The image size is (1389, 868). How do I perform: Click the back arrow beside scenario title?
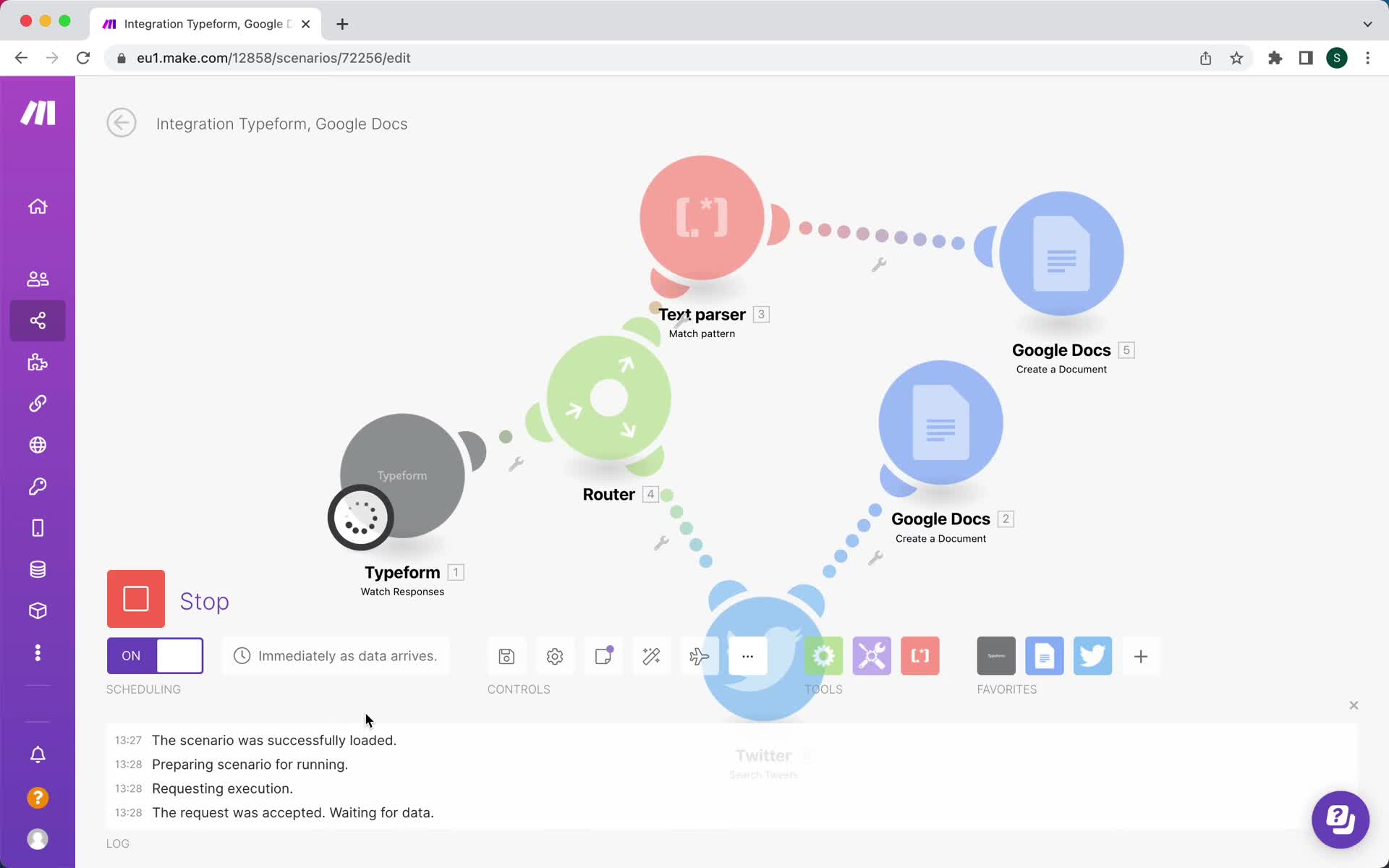(122, 123)
